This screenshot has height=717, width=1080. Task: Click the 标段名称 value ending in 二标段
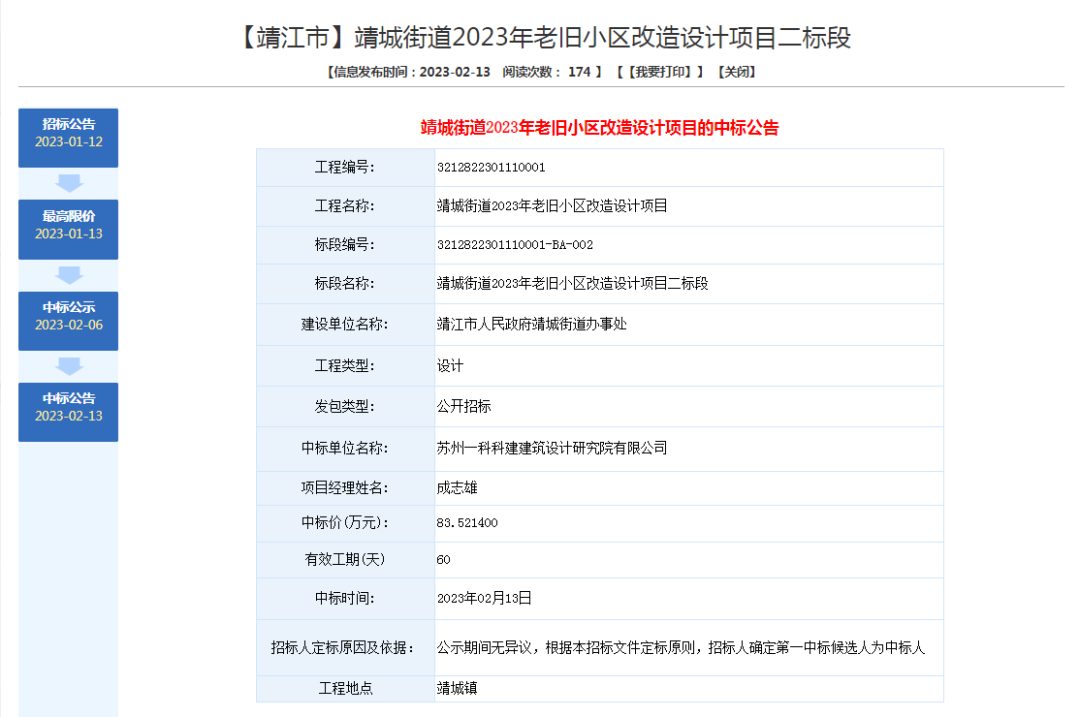click(572, 284)
